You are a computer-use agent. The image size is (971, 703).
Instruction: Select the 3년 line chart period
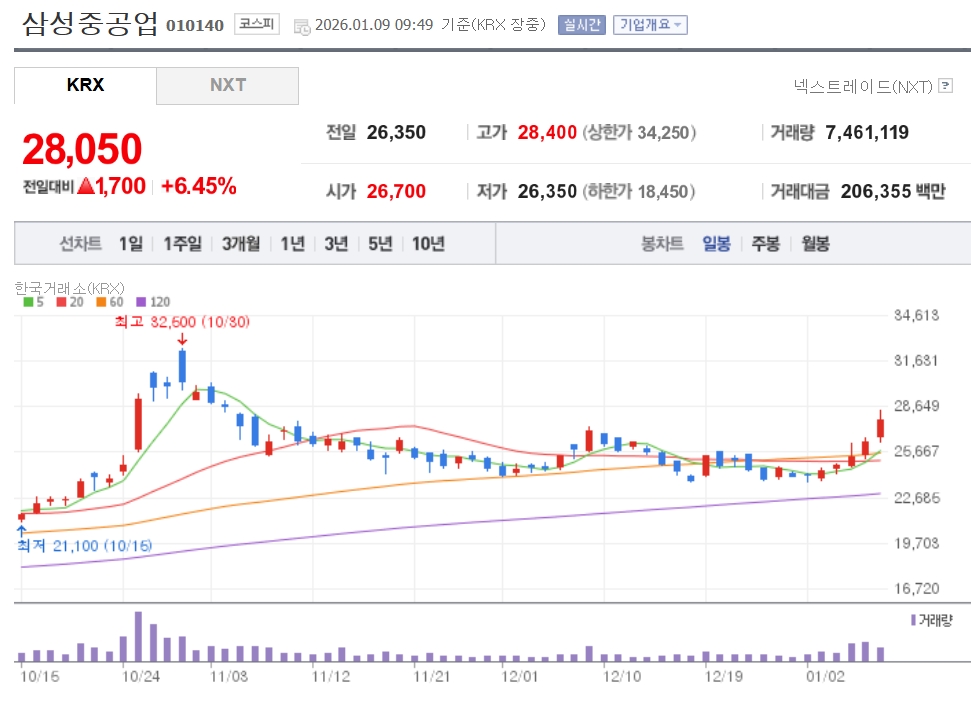(x=336, y=243)
